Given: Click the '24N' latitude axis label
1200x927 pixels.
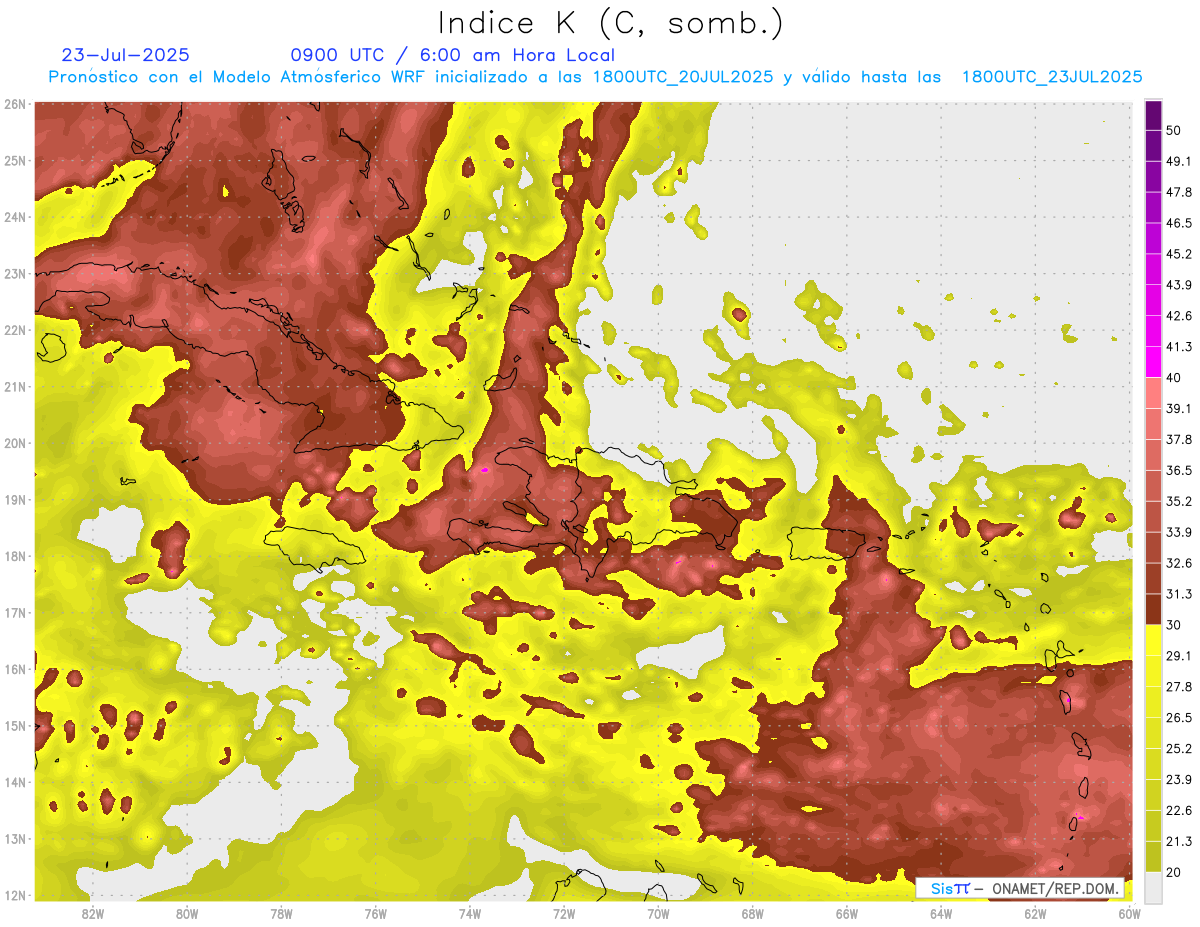Looking at the screenshot, I should pyautogui.click(x=14, y=216).
